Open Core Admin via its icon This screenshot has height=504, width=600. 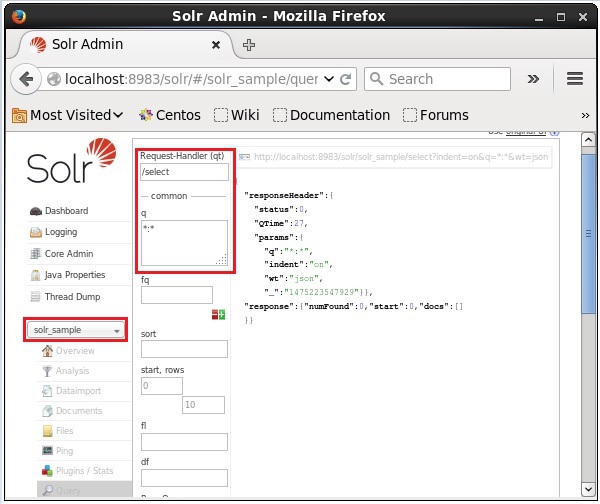[36, 254]
